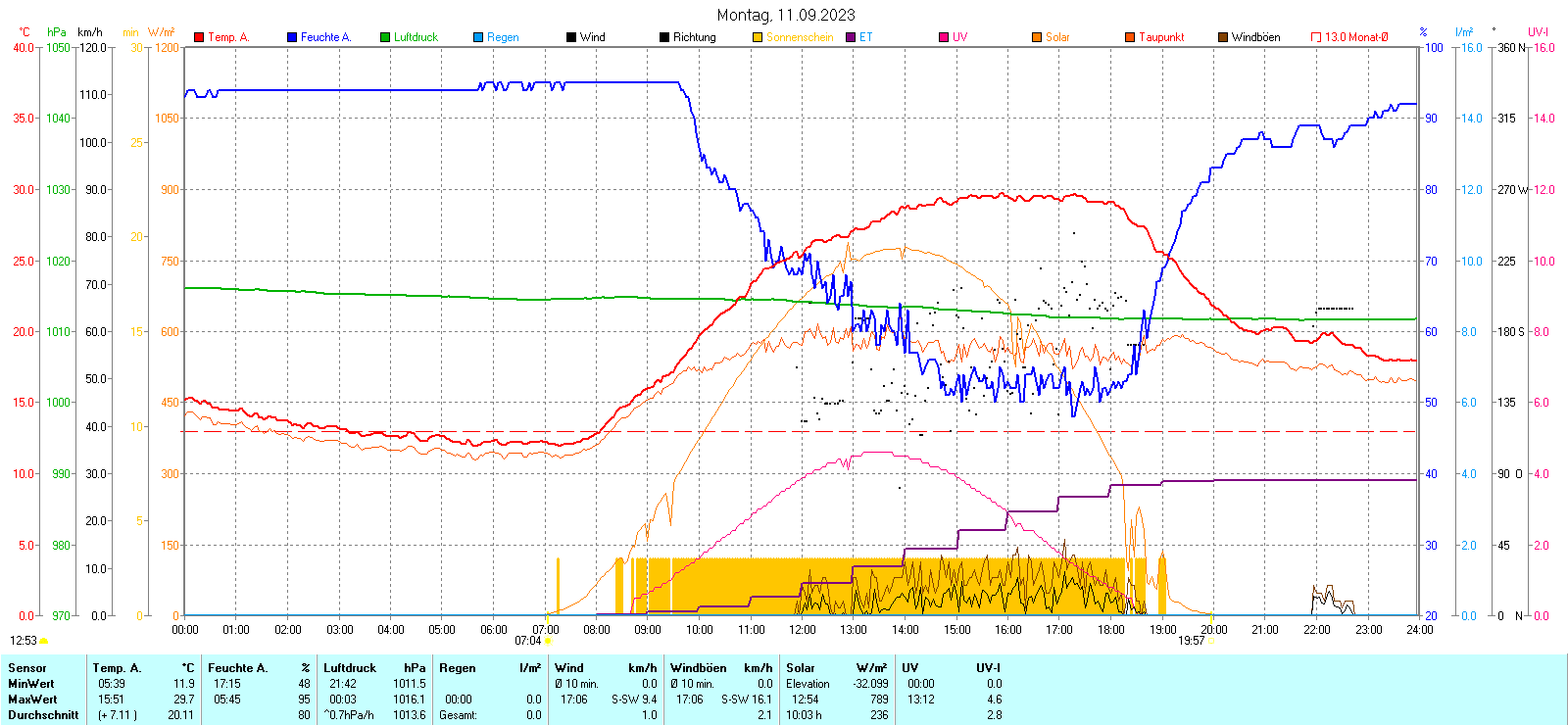1568x725 pixels.
Task: Select the Luftdruck column header in table
Action: (x=350, y=668)
